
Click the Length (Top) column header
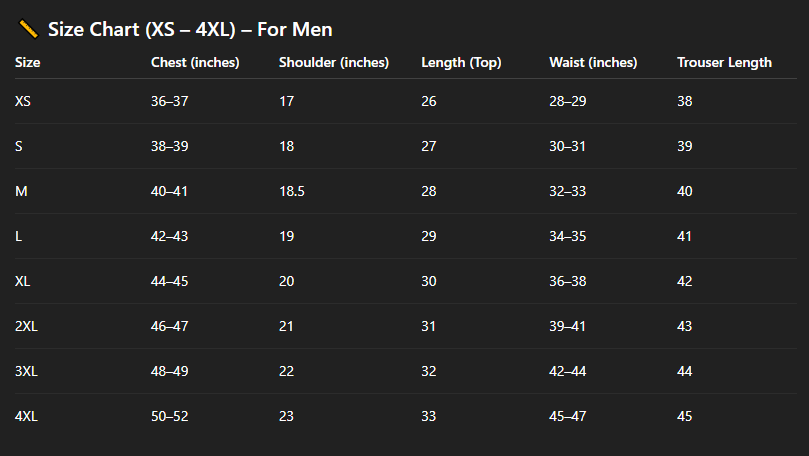coord(461,62)
